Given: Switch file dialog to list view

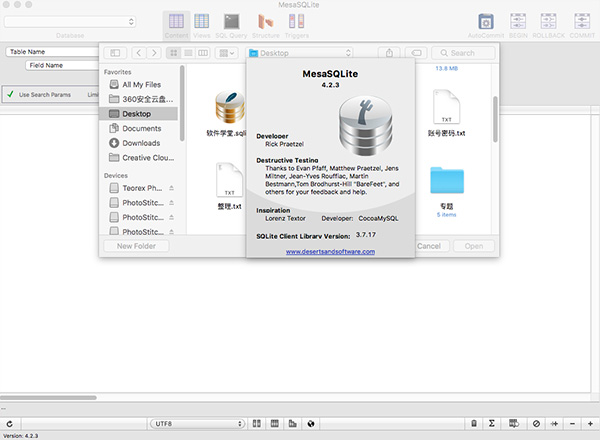Looking at the screenshot, I should coord(188,53).
